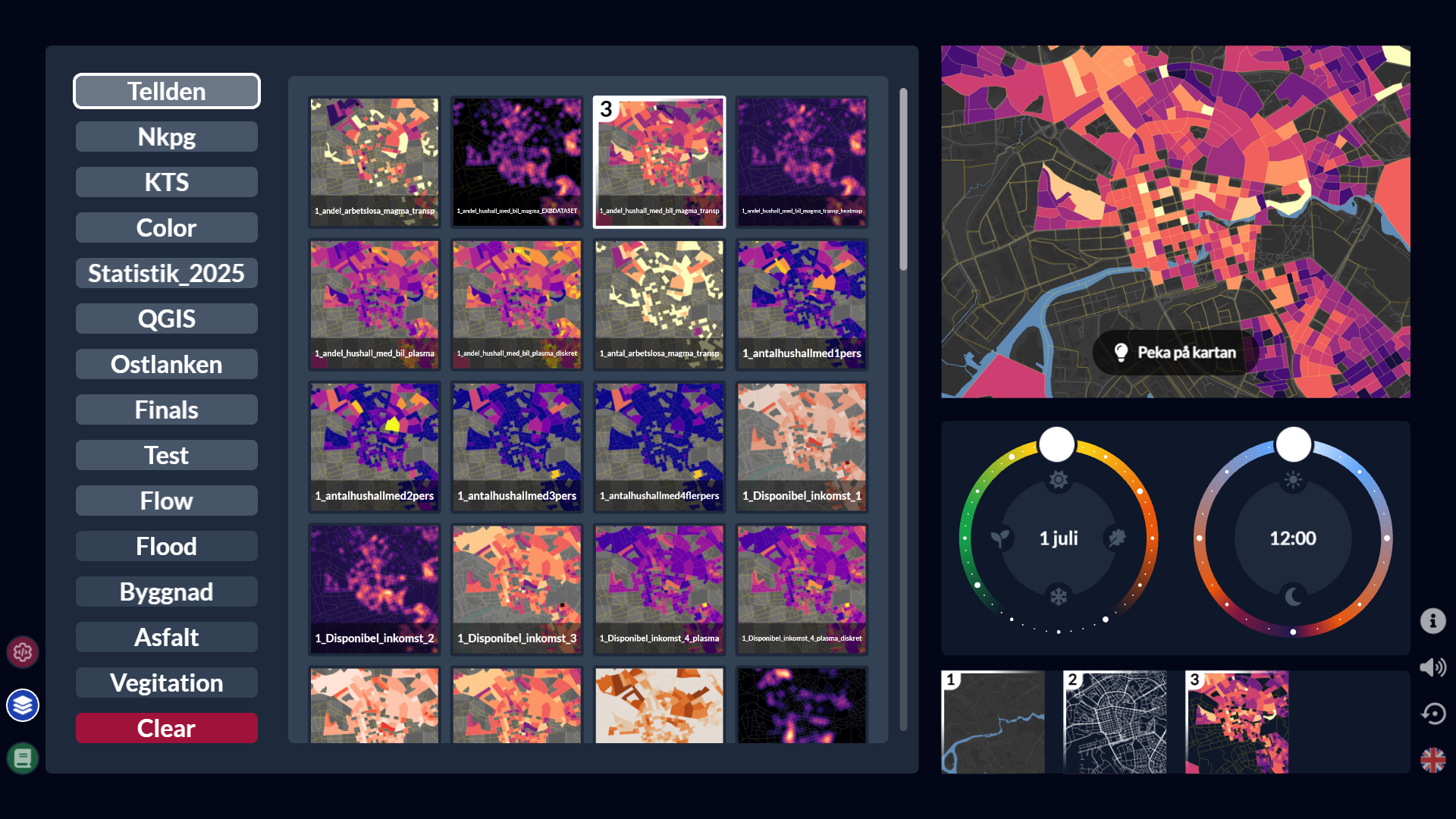Enable the 1_Disponibel_inkomst_1 layer
1456x819 pixels.
(x=802, y=447)
